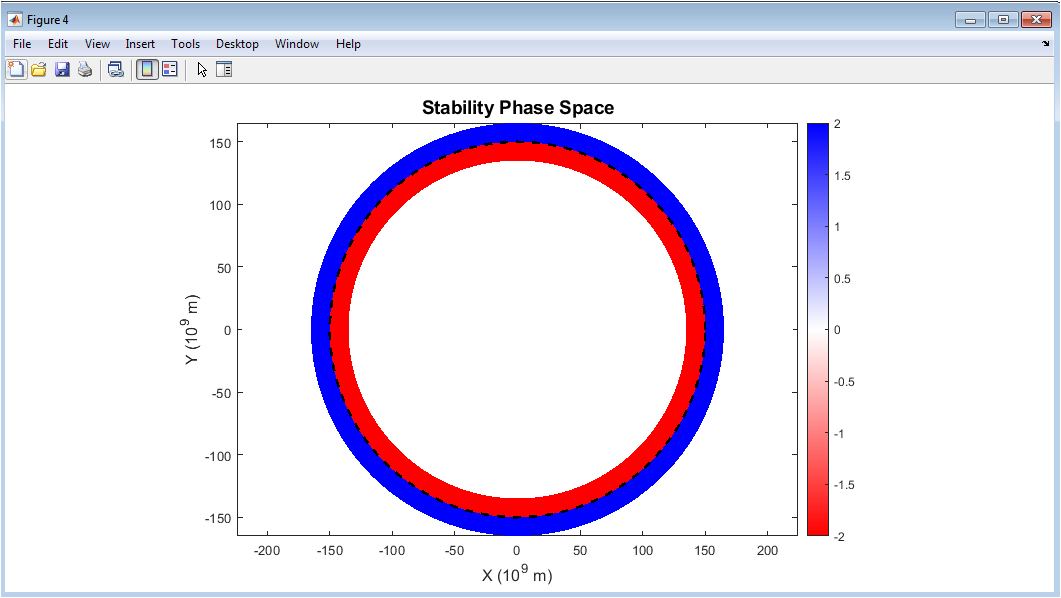Screen dimensions: 1061x598
Task: Open the File menu
Action: click(22, 44)
